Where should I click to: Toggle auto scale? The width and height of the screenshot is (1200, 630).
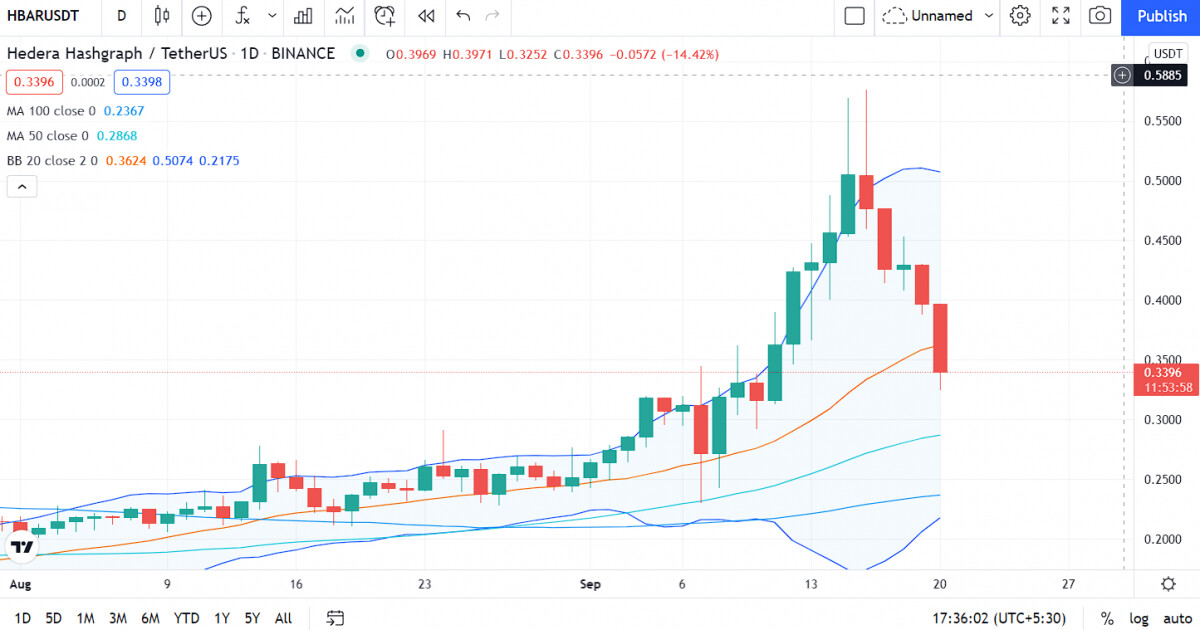click(x=1177, y=618)
